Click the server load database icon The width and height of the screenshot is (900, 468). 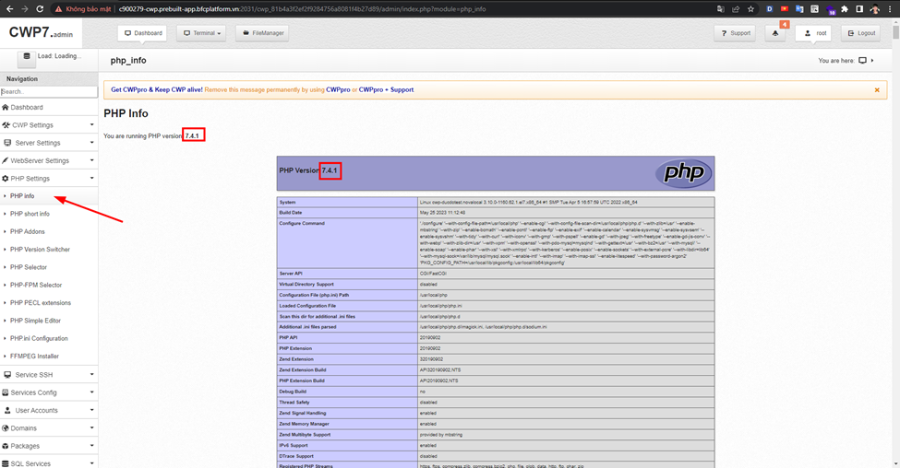tap(26, 56)
